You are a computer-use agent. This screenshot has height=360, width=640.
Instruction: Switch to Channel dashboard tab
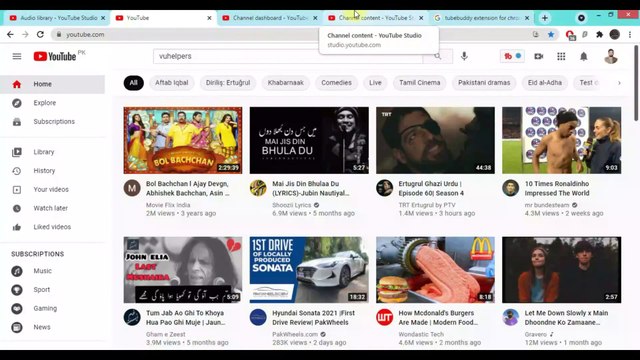tap(269, 18)
